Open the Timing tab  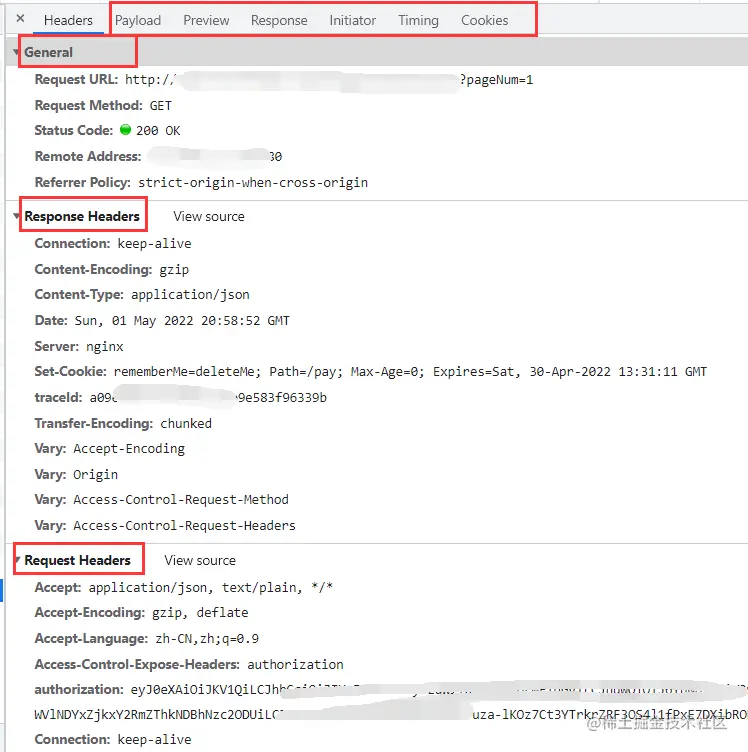click(x=418, y=20)
